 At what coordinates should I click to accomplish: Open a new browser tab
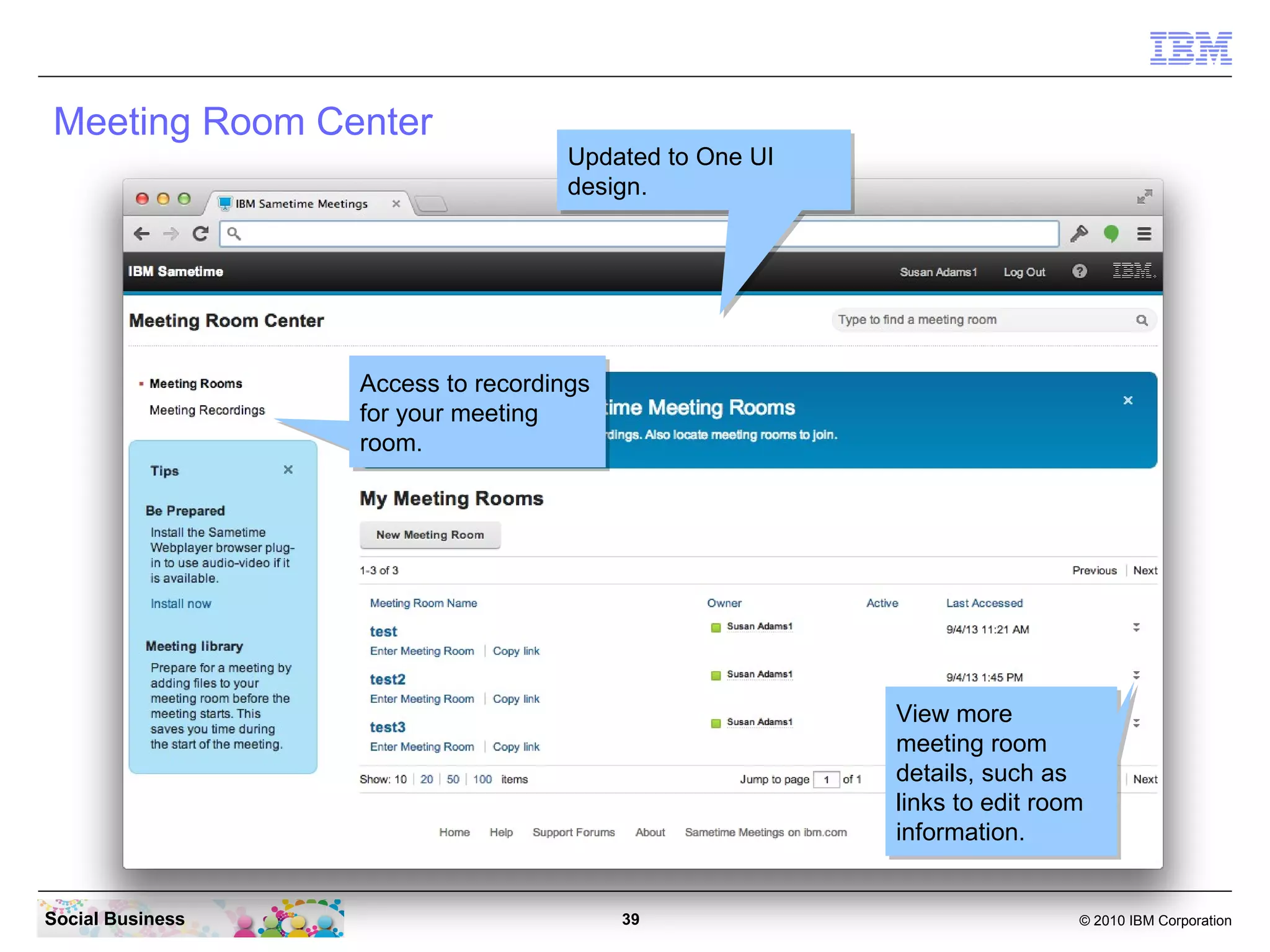click(430, 204)
